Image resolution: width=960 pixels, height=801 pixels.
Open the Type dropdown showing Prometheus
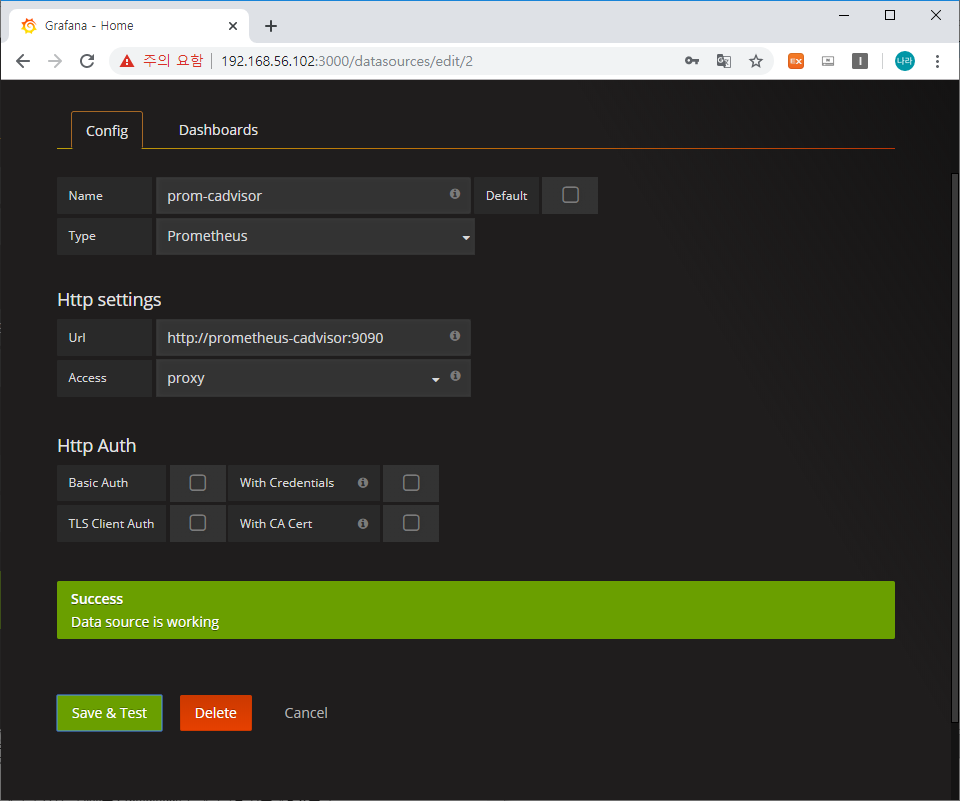pyautogui.click(x=315, y=236)
